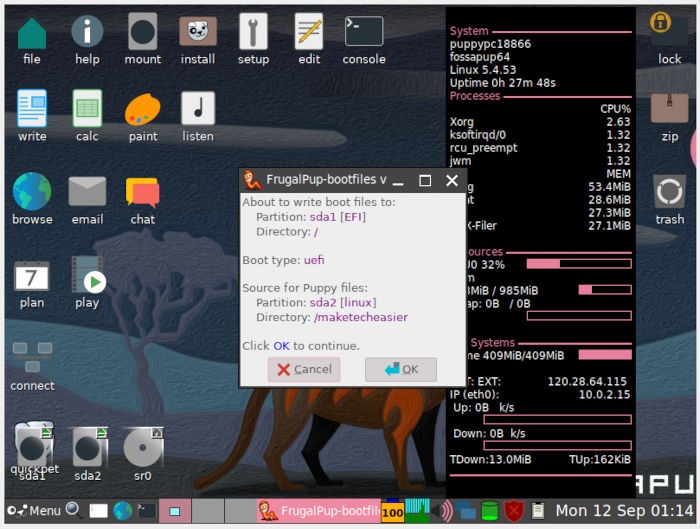700x529 pixels.
Task: Launch browser from taskbar globe icon
Action: coord(123,511)
